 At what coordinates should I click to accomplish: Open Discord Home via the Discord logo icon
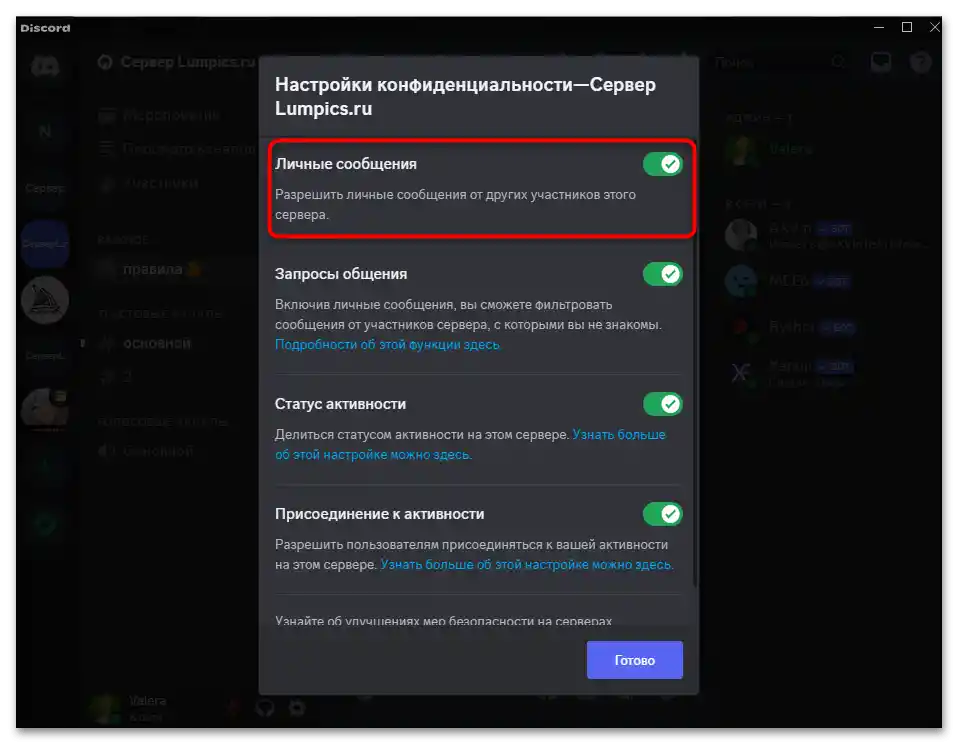tap(45, 67)
